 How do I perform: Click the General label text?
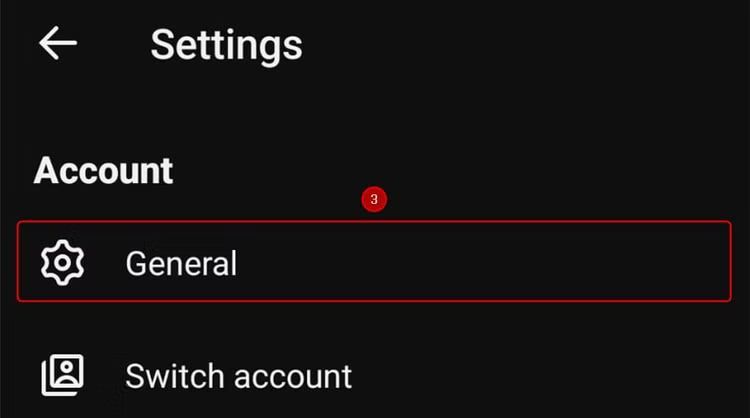(x=181, y=263)
